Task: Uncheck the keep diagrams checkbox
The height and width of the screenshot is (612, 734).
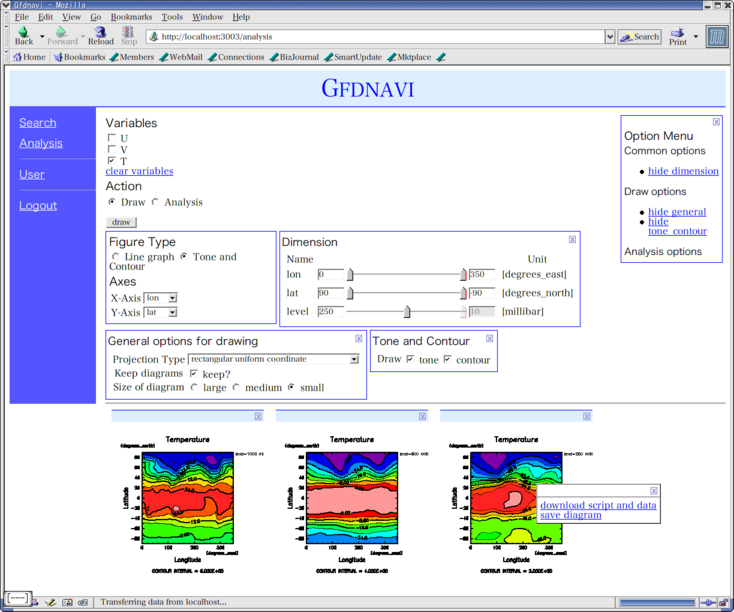Action: point(194,373)
